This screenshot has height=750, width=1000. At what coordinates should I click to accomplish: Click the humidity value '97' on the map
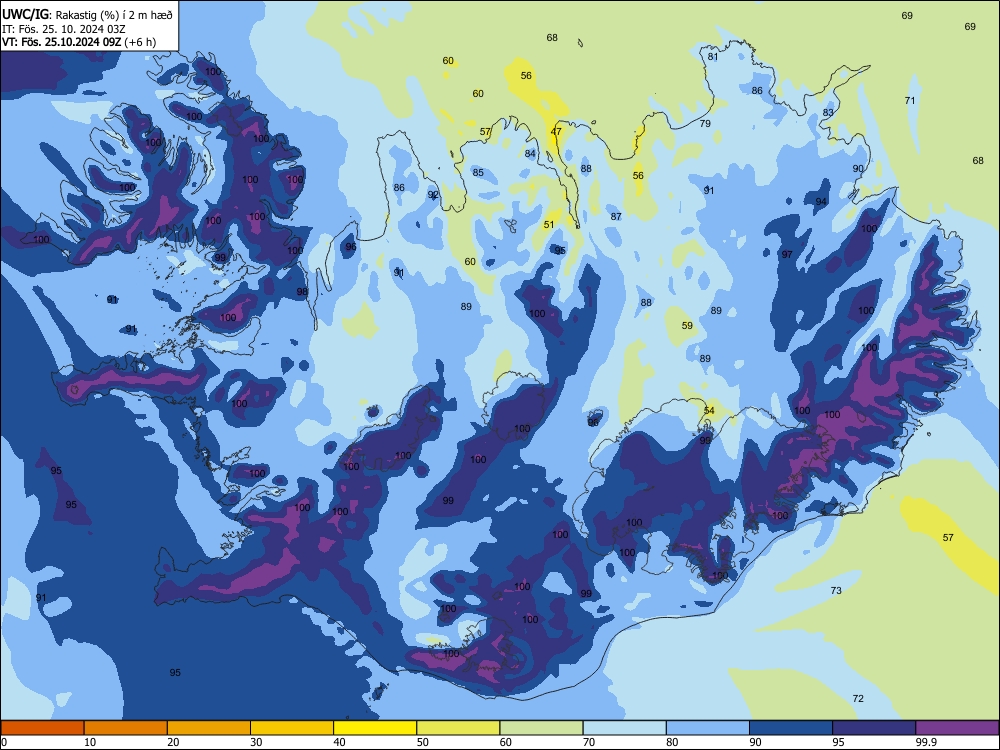pos(787,254)
